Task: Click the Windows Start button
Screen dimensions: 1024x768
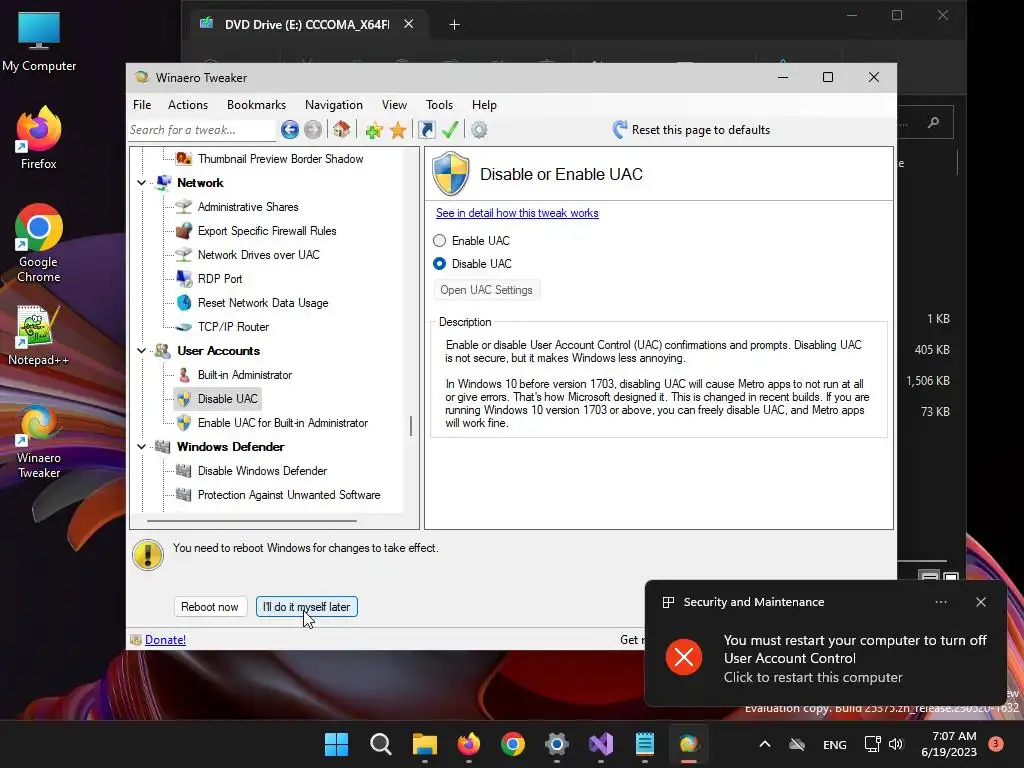Action: coord(336,744)
